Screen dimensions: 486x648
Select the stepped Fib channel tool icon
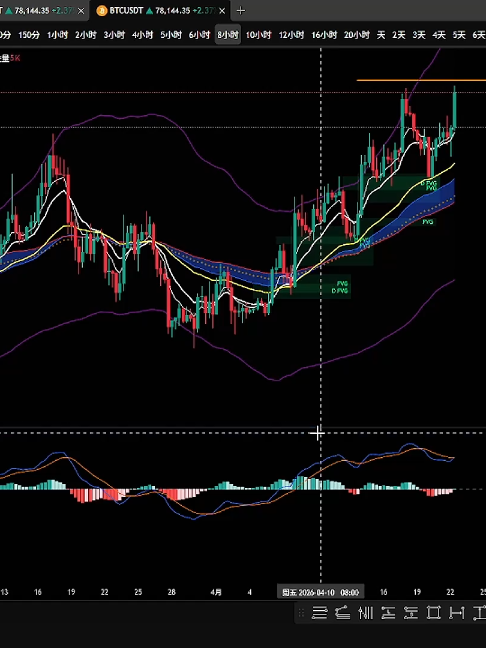tap(388, 612)
